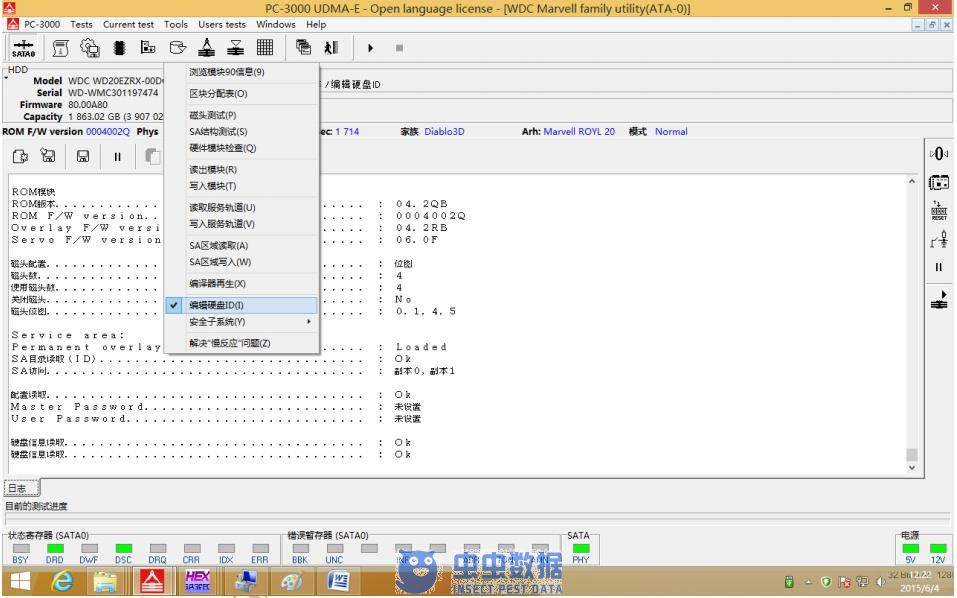
Task: Select 读出模块(R) menu item
Action: point(242,170)
